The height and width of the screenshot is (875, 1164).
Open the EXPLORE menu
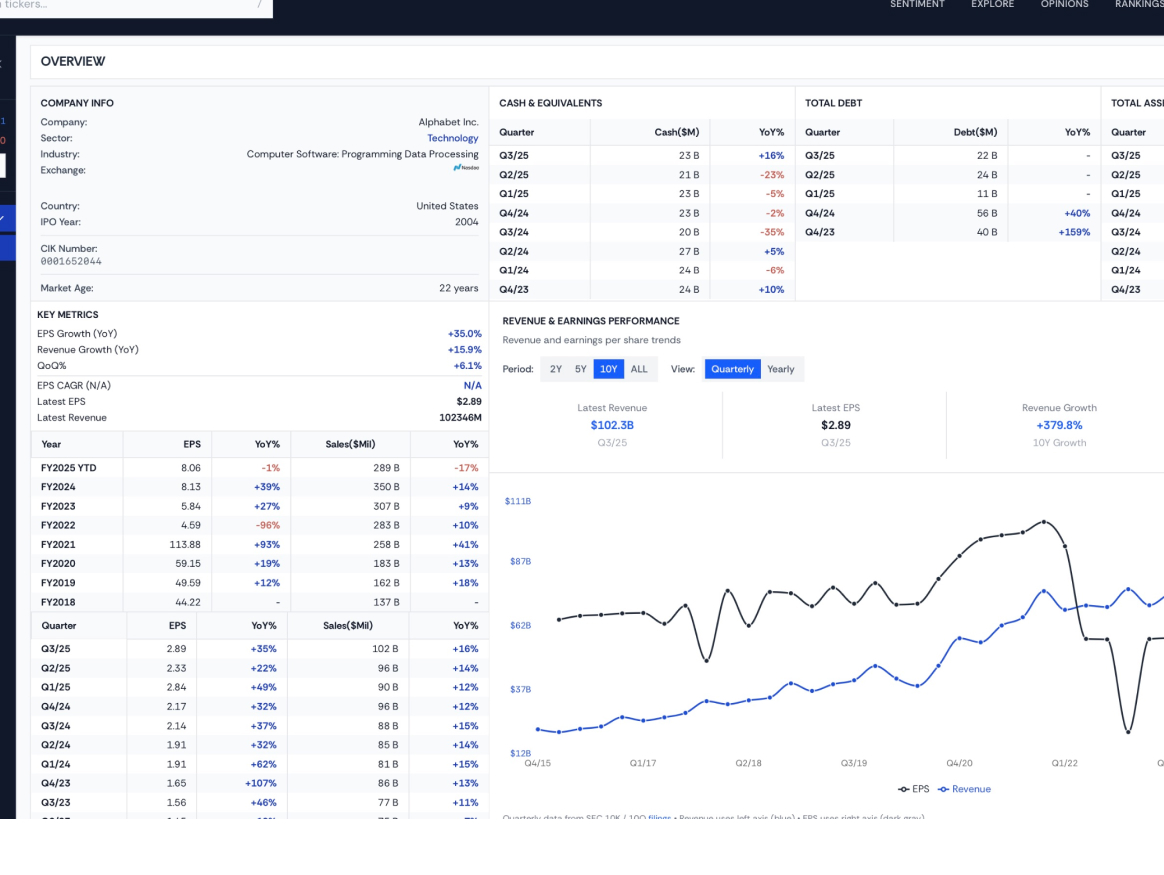point(992,5)
